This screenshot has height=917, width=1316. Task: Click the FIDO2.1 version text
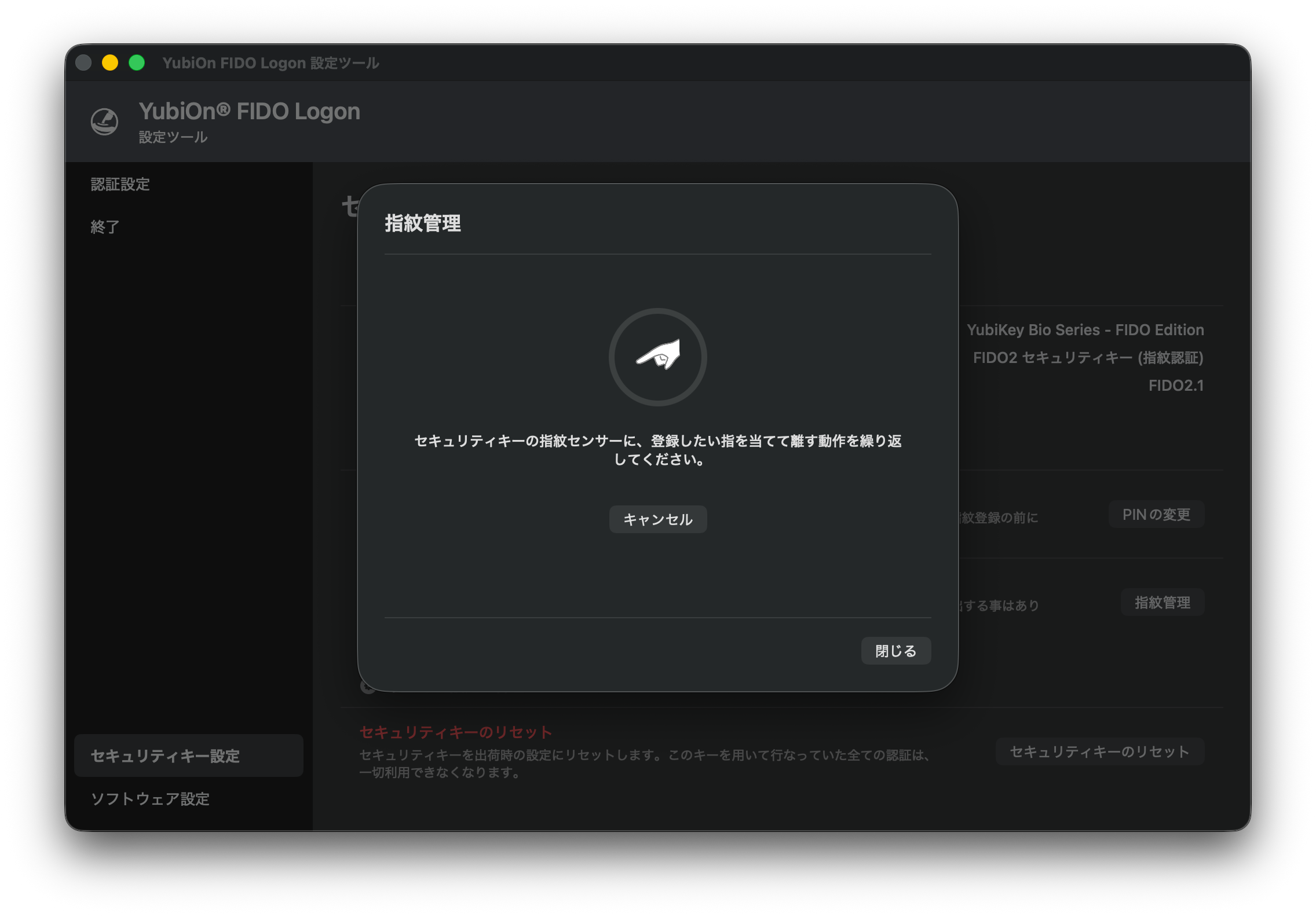[1176, 386]
